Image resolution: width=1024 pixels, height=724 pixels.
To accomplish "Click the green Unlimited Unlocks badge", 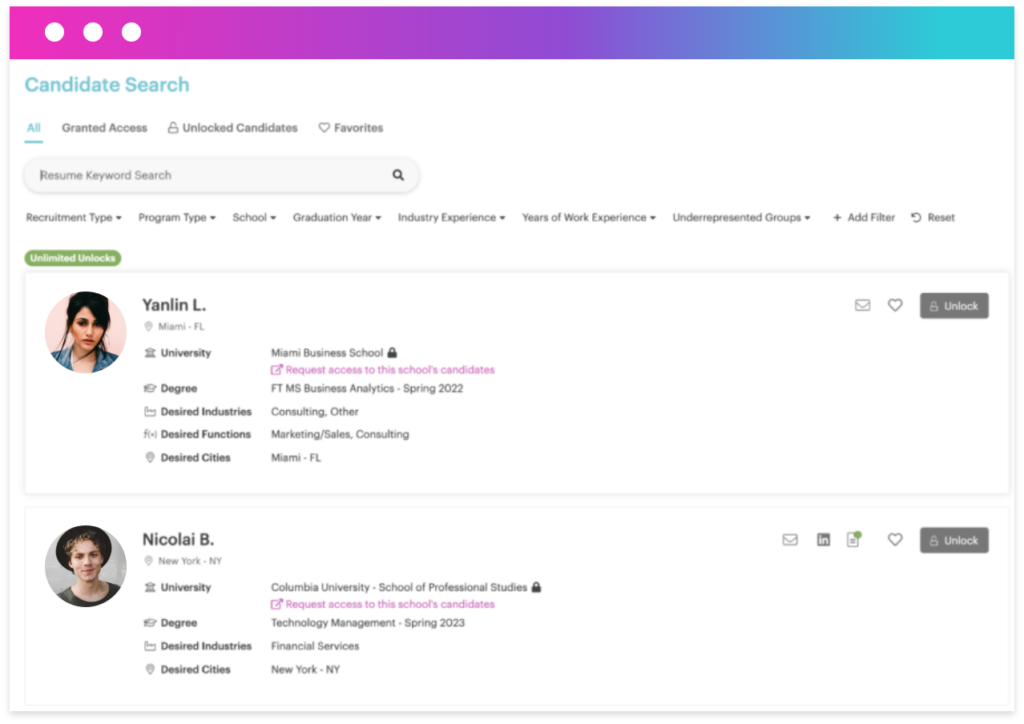I will click(x=72, y=257).
